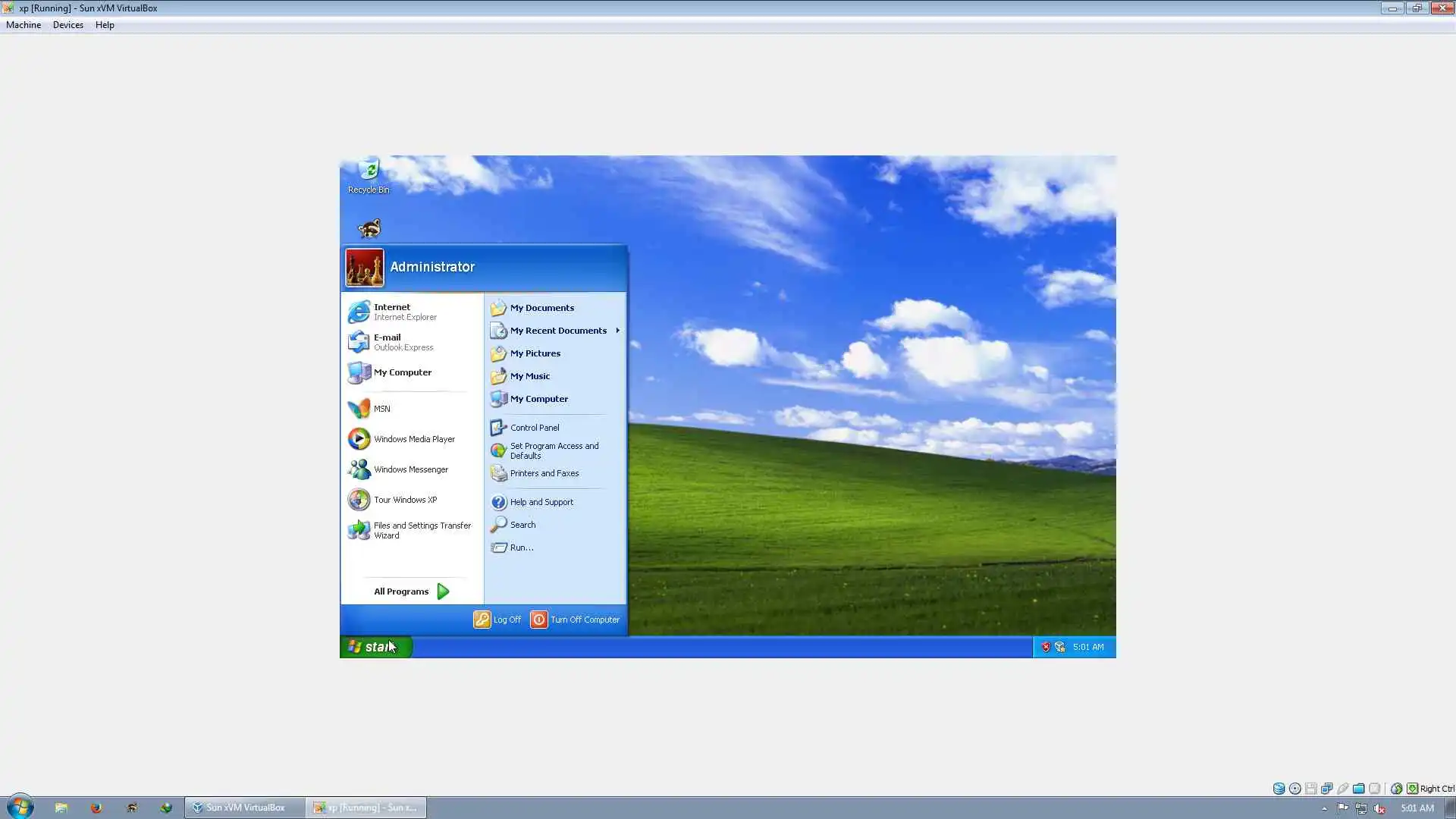Click the red security shield tray icon

pos(1046,647)
